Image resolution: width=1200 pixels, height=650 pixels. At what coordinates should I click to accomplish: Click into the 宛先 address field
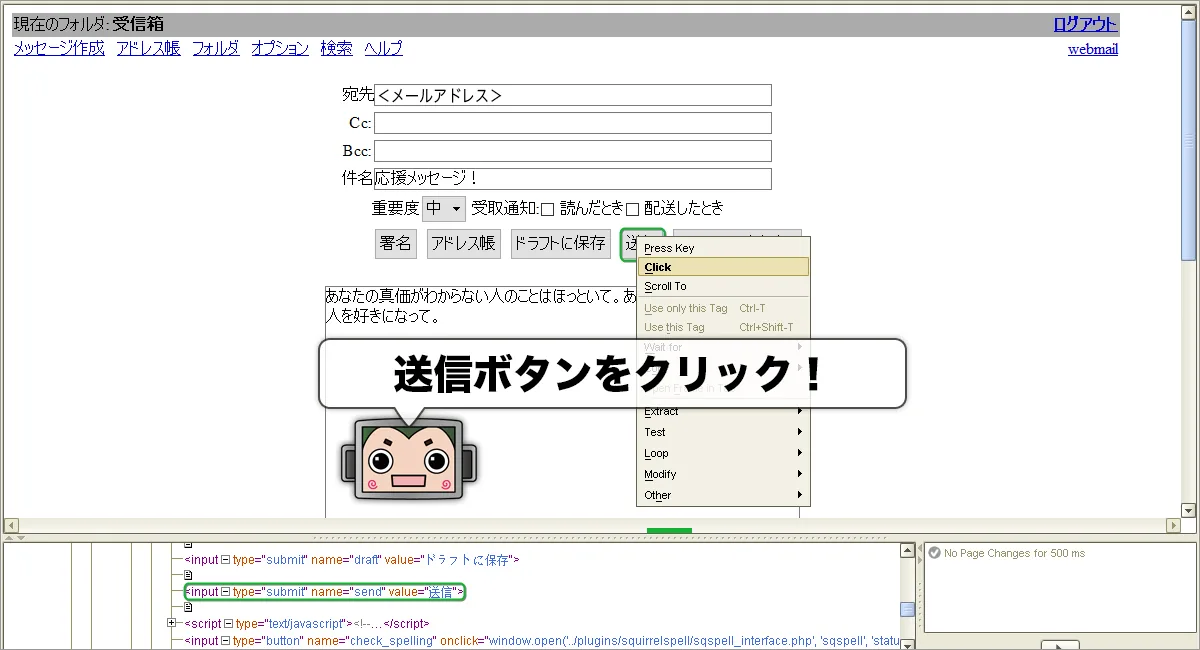coord(573,95)
